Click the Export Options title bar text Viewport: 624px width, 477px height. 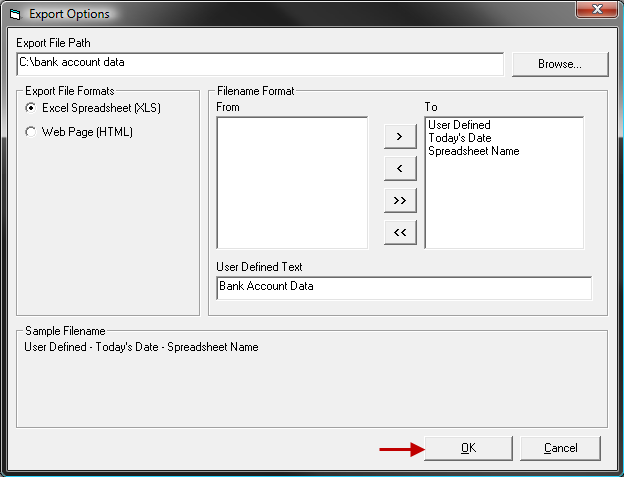(x=69, y=14)
